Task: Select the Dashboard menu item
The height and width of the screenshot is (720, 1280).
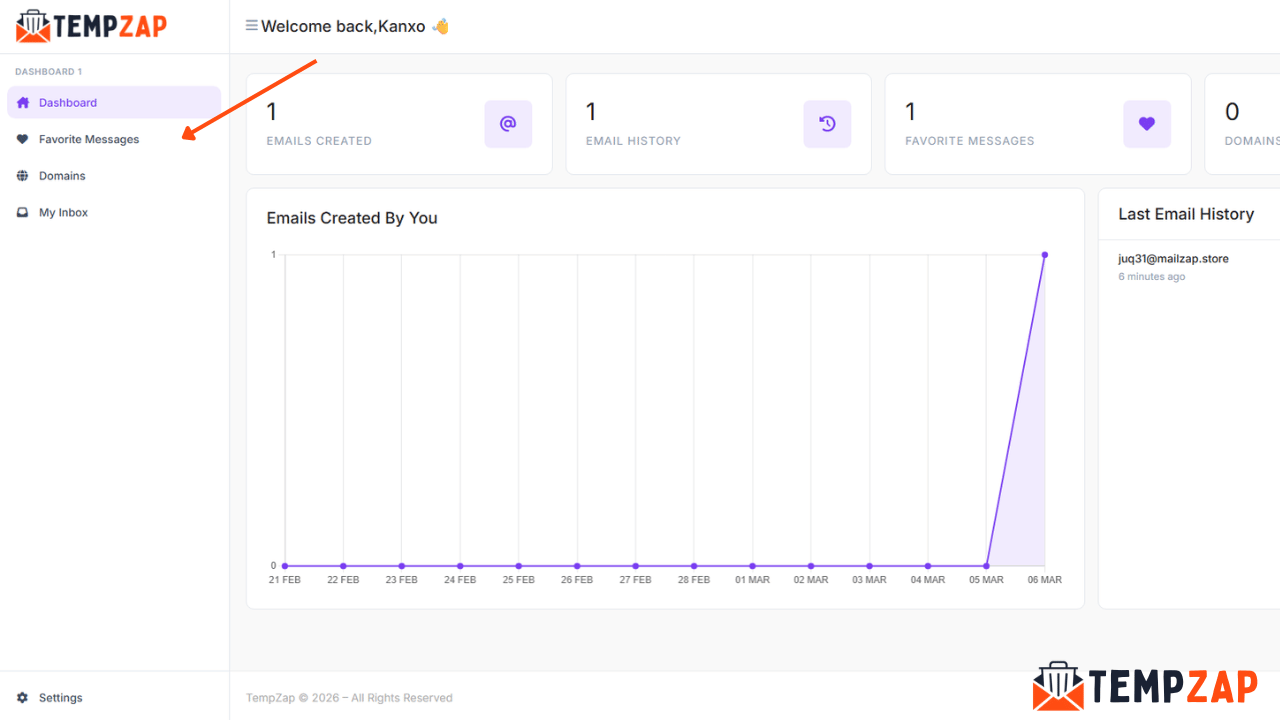Action: click(68, 103)
